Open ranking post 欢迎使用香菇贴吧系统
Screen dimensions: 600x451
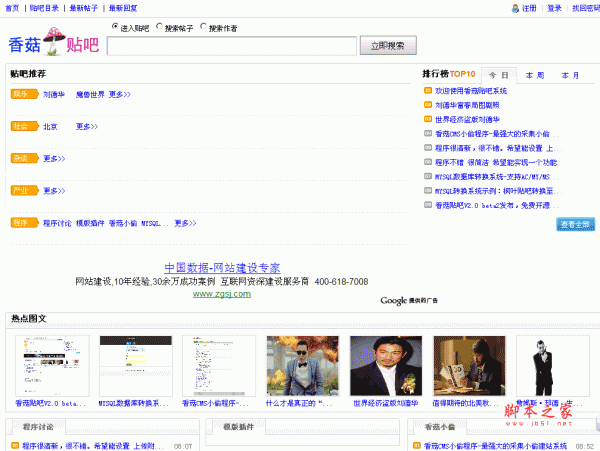pyautogui.click(x=471, y=91)
